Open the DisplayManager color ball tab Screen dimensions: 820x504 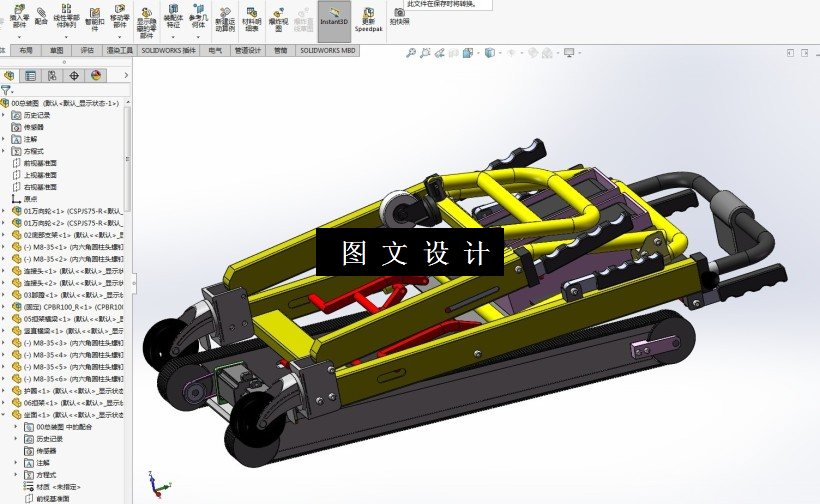point(96,75)
